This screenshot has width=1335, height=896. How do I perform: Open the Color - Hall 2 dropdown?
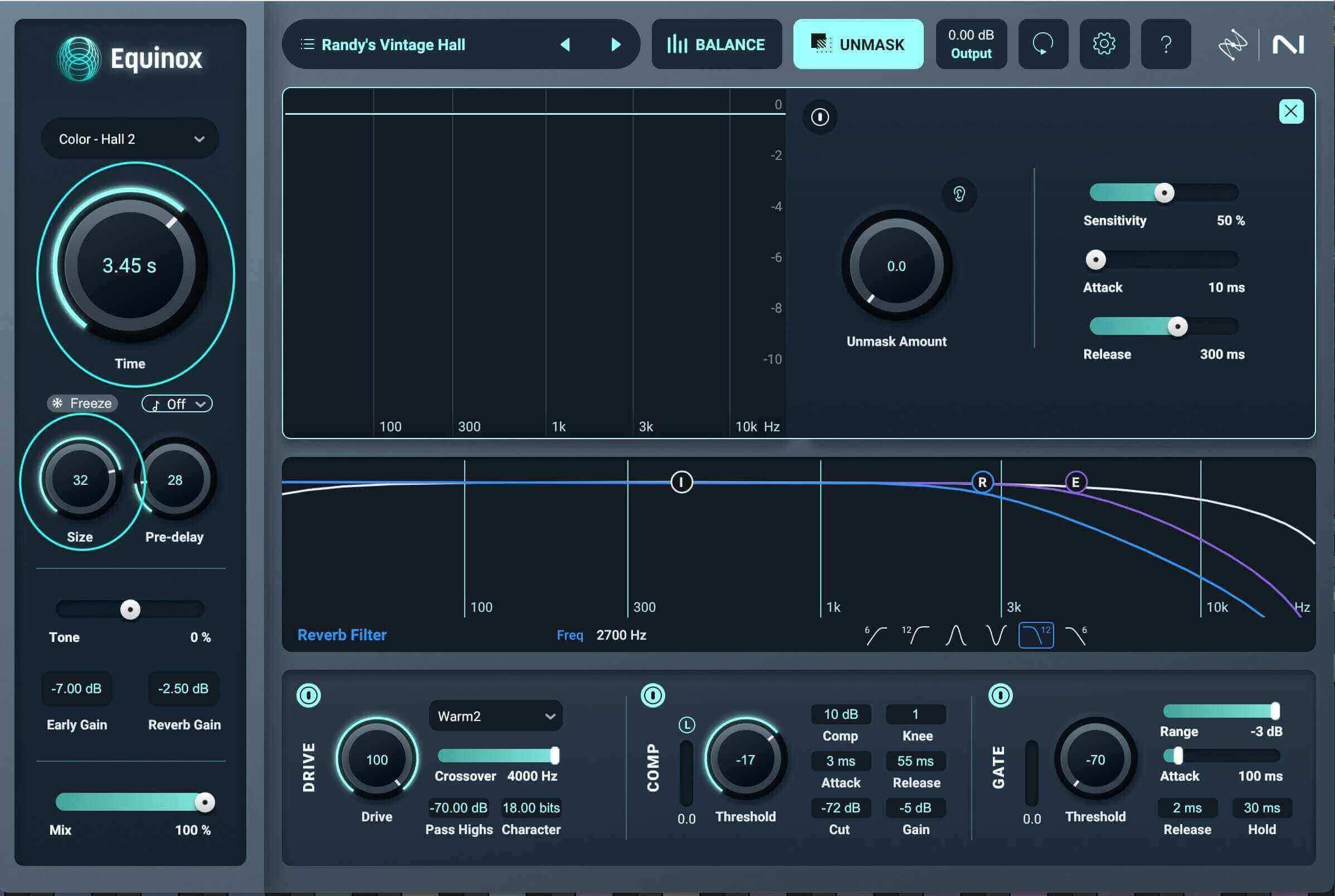tap(130, 139)
